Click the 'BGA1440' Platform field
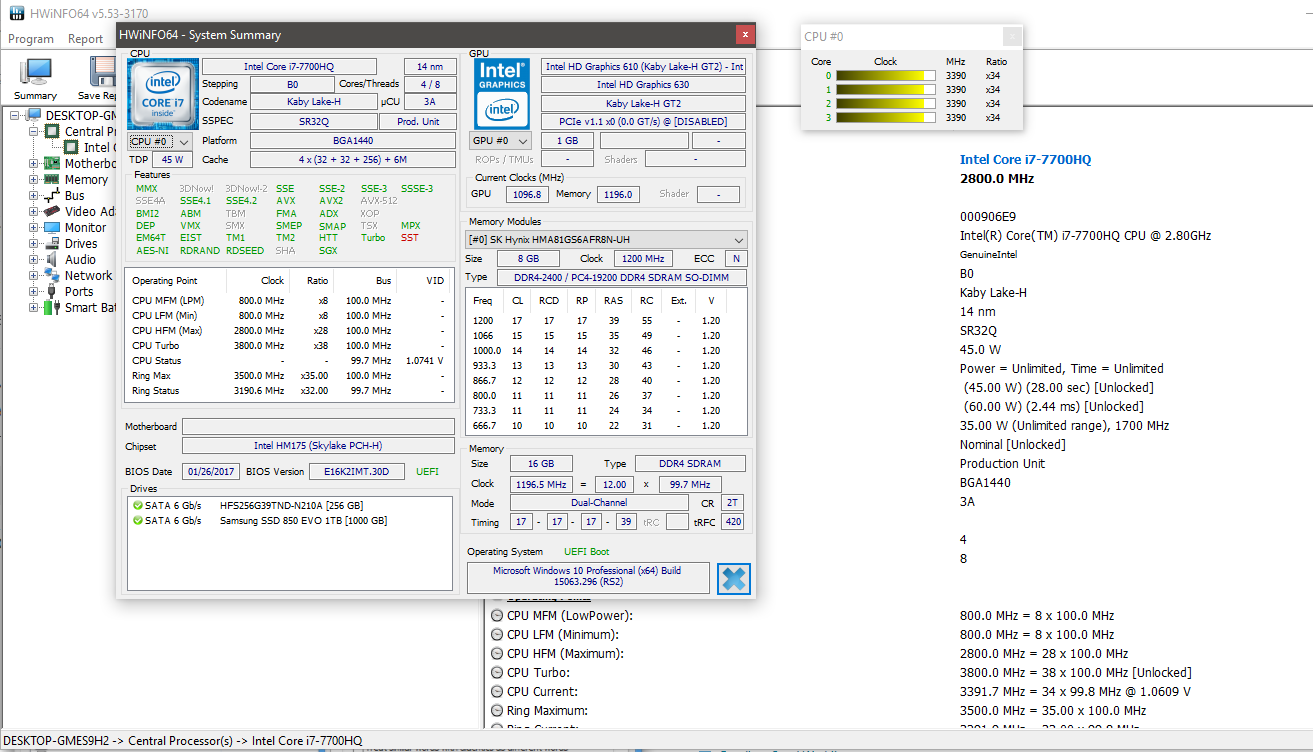 353,141
